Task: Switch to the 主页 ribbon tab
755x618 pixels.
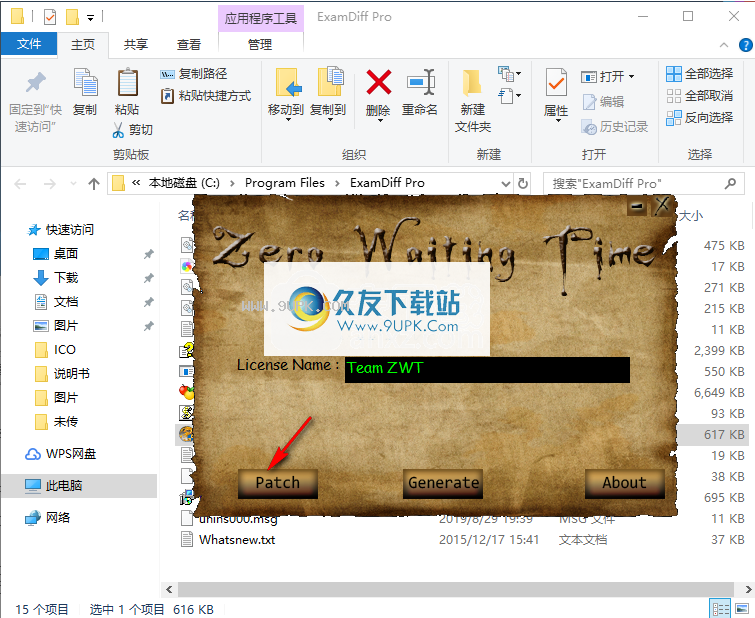Action: (83, 45)
